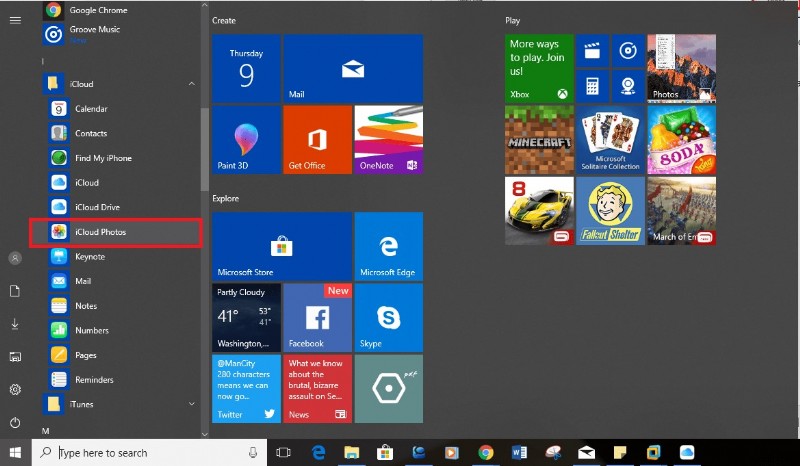Open the Photos tile
Image resolution: width=800 pixels, height=466 pixels.
[x=682, y=68]
